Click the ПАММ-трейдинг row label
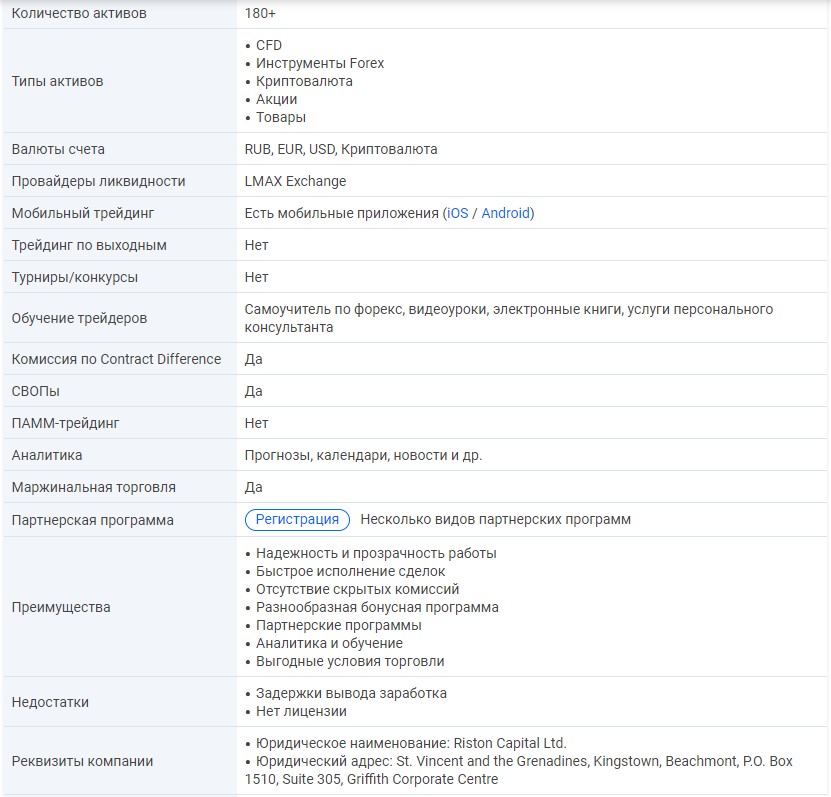Image resolution: width=831 pixels, height=797 pixels. click(65, 423)
